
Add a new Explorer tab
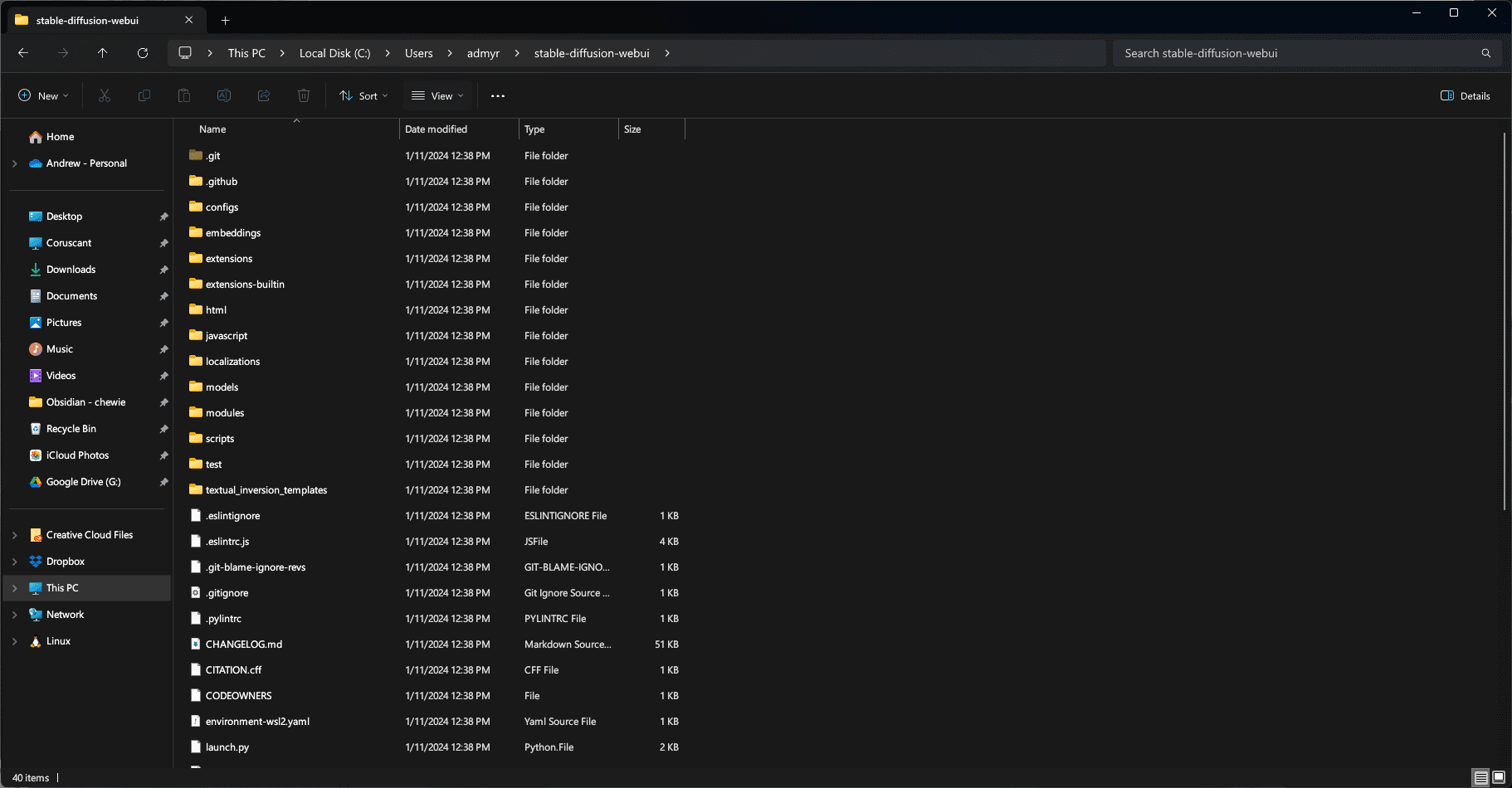pyautogui.click(x=226, y=20)
